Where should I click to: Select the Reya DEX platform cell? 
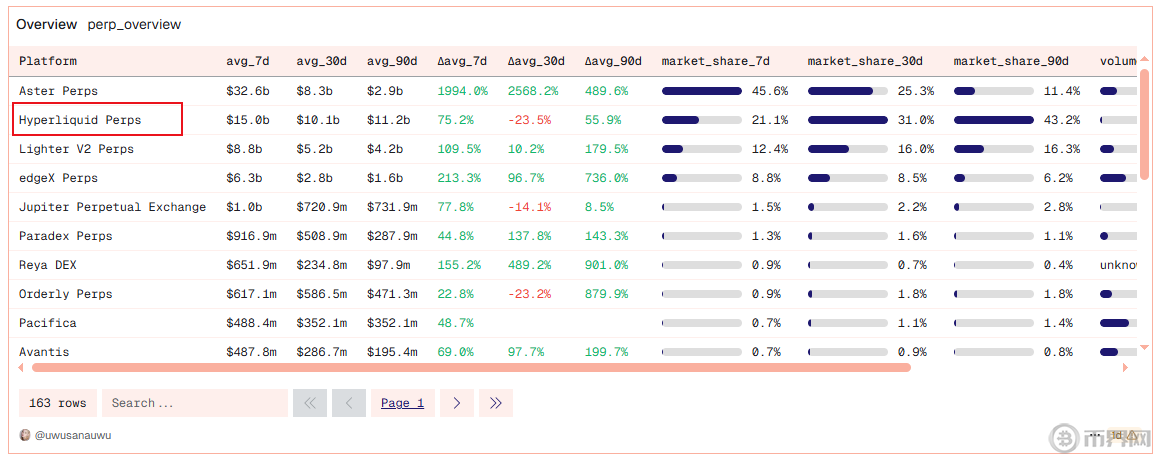click(47, 264)
